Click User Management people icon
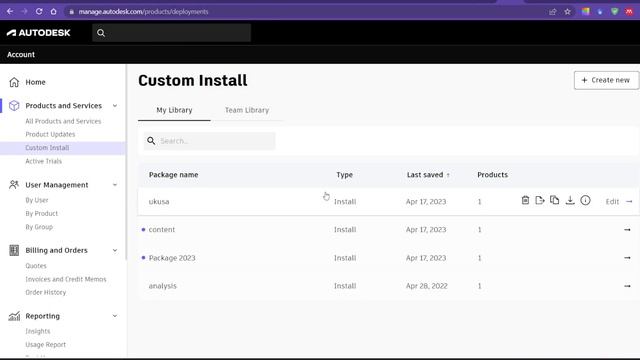The height and width of the screenshot is (360, 640). 14,185
